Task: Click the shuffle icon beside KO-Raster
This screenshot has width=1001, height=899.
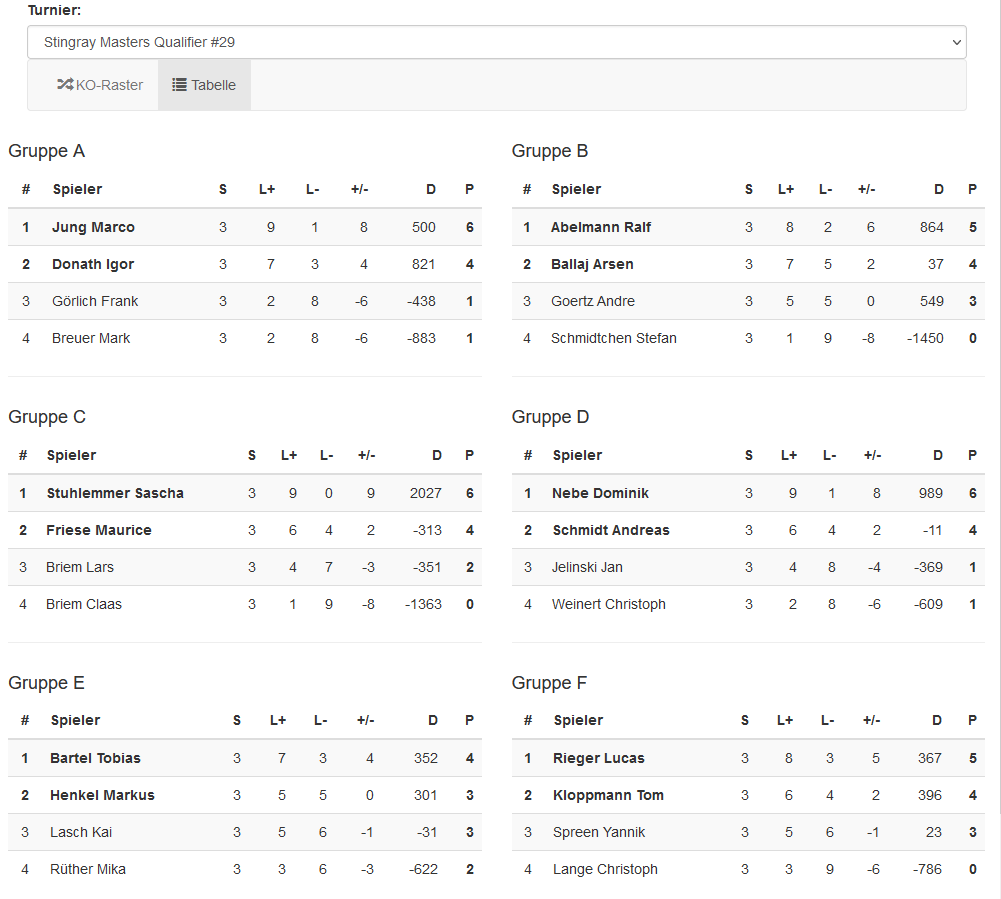Action: 65,85
